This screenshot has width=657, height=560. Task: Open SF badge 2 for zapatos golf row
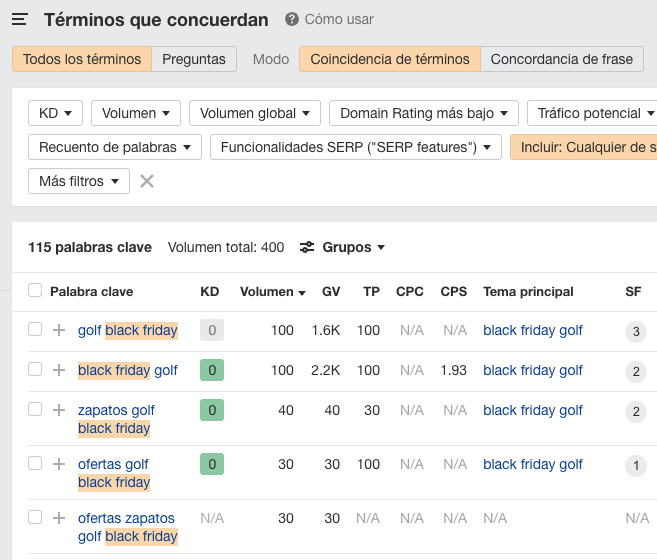click(x=636, y=412)
